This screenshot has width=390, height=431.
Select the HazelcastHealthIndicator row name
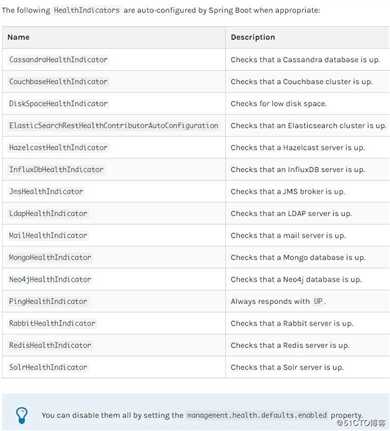(58, 148)
